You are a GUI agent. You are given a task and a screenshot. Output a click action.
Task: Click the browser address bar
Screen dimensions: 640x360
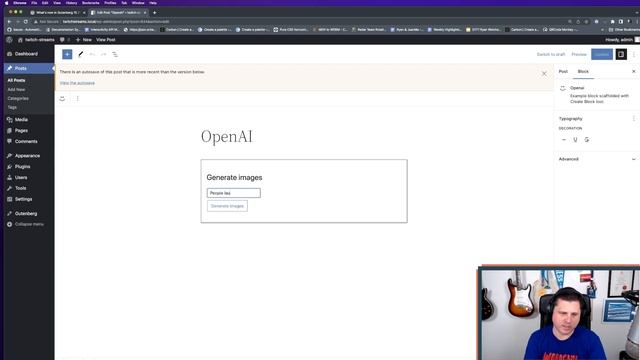tap(302, 22)
